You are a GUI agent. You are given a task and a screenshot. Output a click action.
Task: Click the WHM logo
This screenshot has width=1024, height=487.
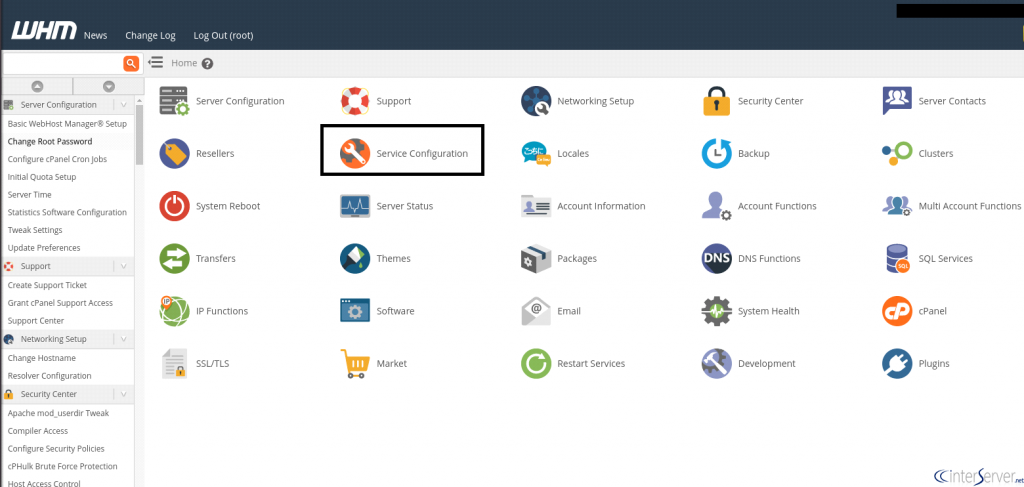[x=44, y=31]
